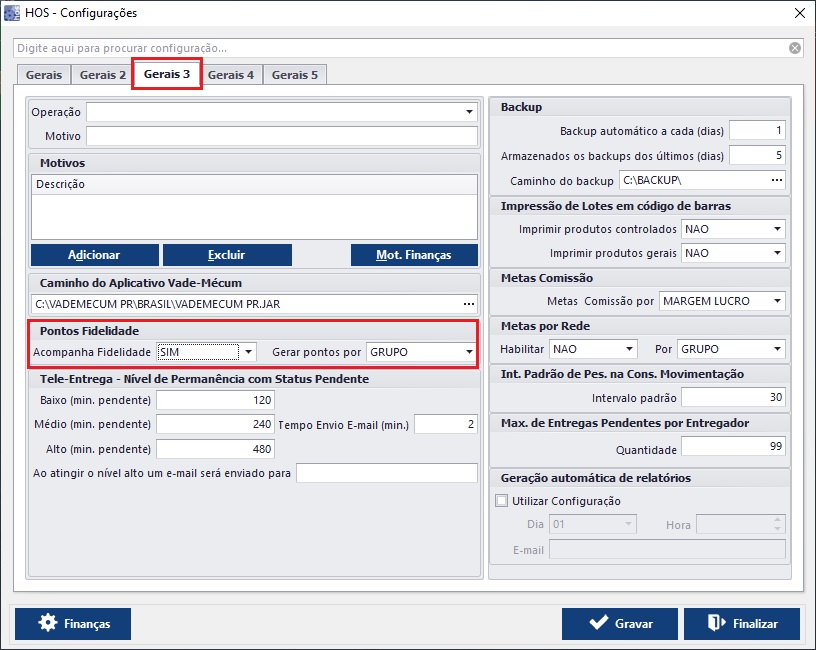The image size is (816, 650).
Task: Click the checkmark icon on Gravar button
Action: [599, 623]
